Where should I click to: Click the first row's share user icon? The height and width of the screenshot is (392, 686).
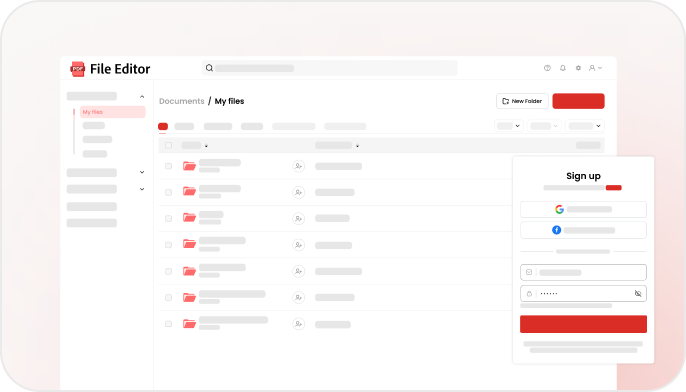click(x=298, y=166)
